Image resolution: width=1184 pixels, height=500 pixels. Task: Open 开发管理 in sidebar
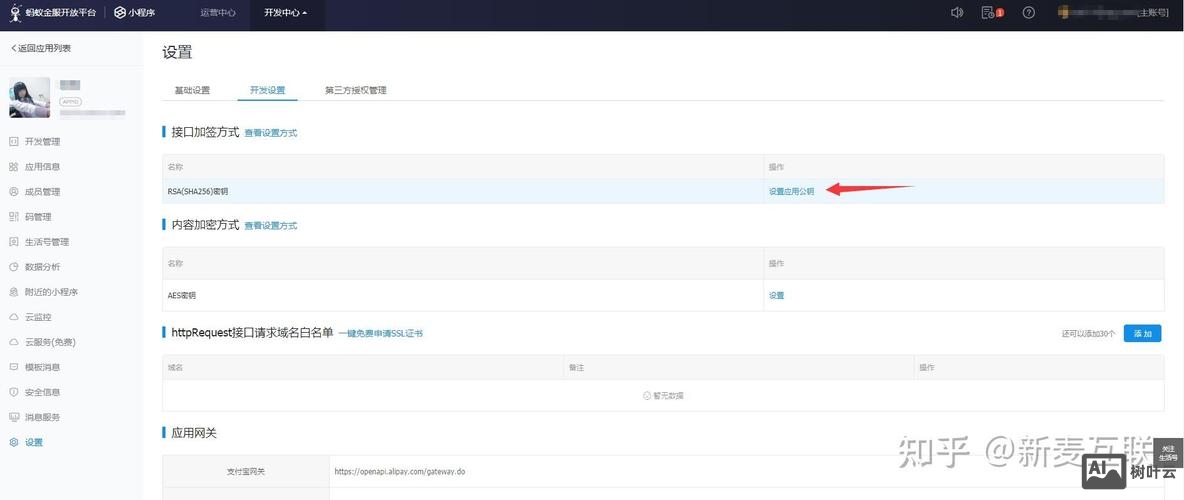42,141
